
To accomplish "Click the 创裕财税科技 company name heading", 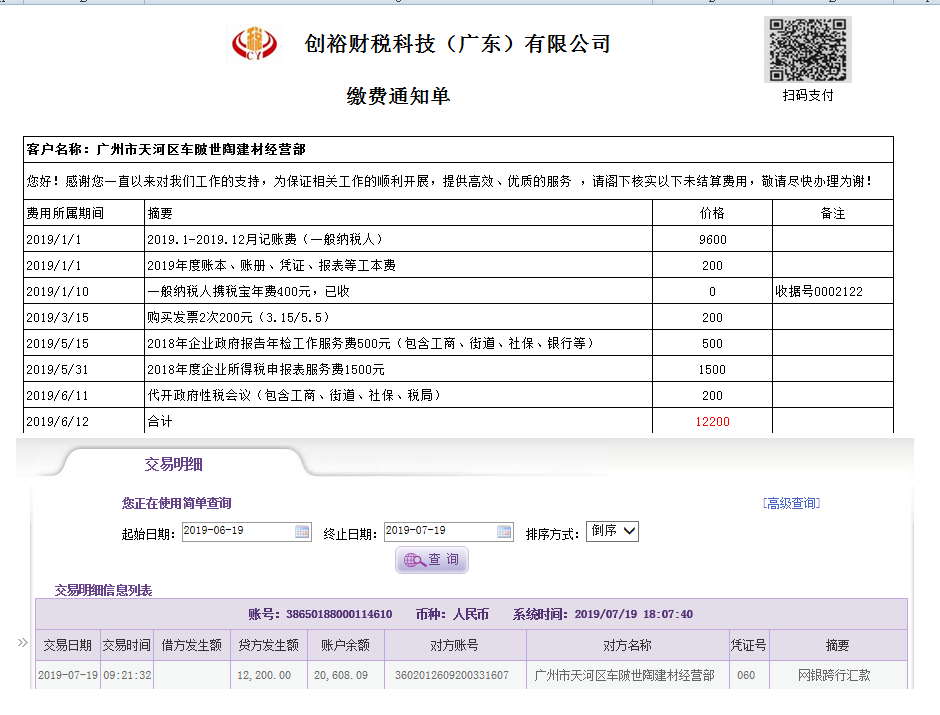I will 457,44.
